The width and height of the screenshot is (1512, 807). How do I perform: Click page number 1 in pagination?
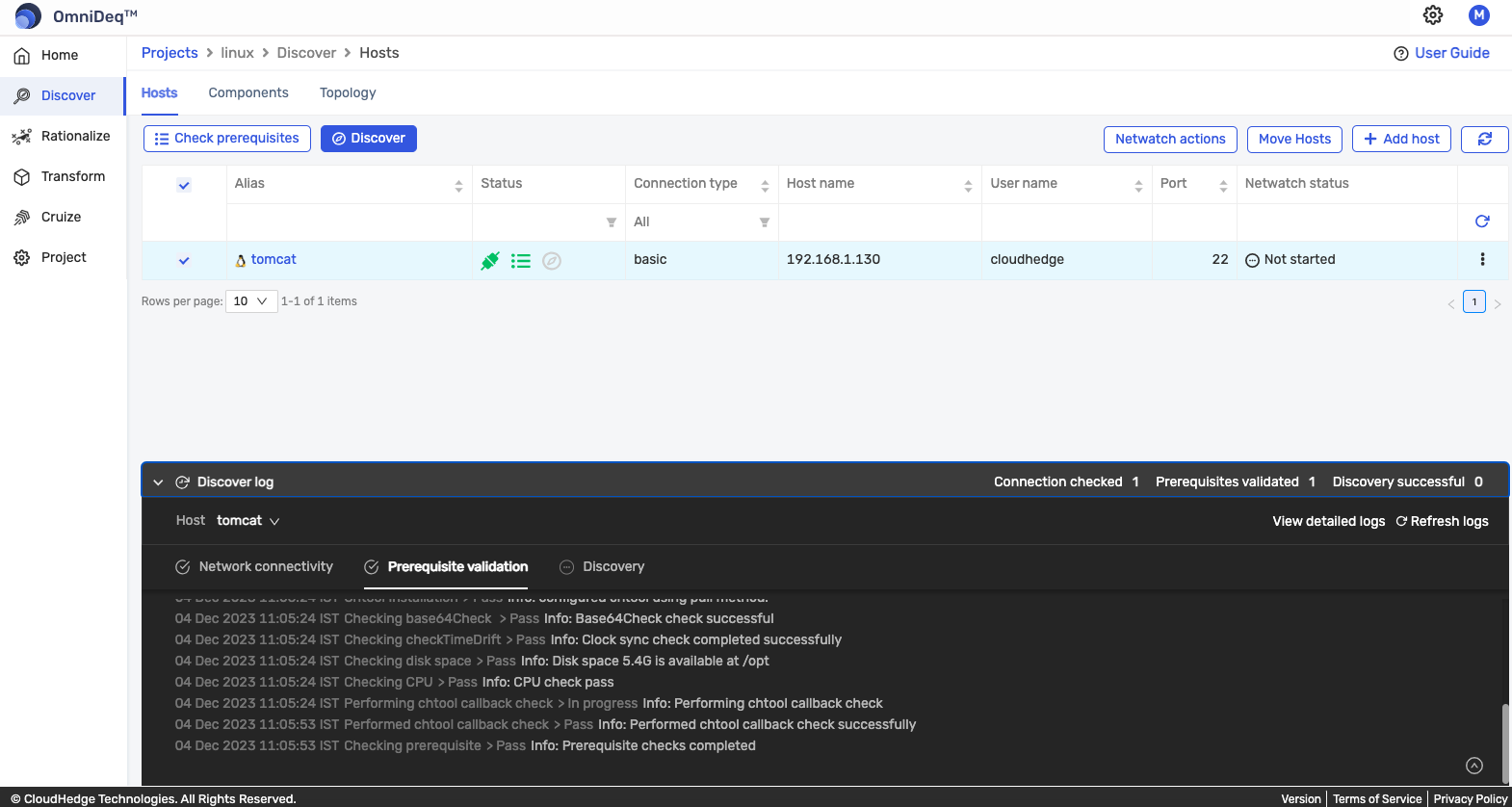[x=1474, y=302]
